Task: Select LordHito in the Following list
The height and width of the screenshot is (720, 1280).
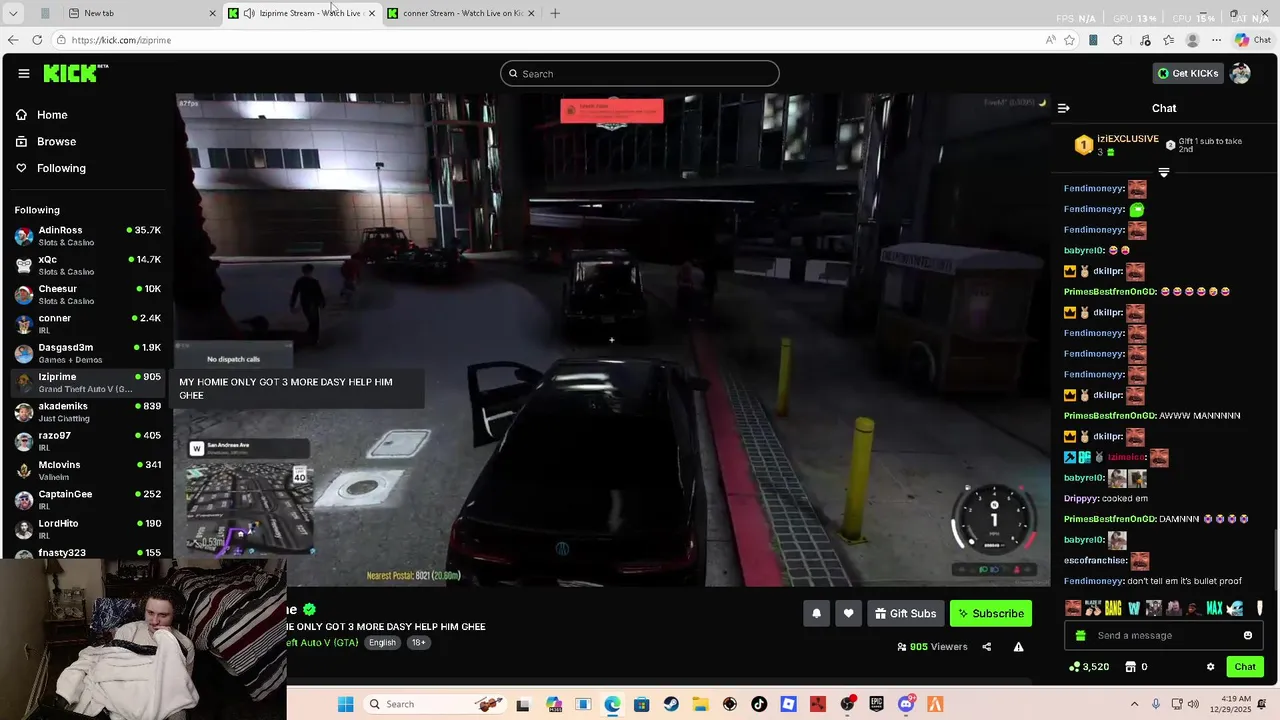Action: pos(88,528)
